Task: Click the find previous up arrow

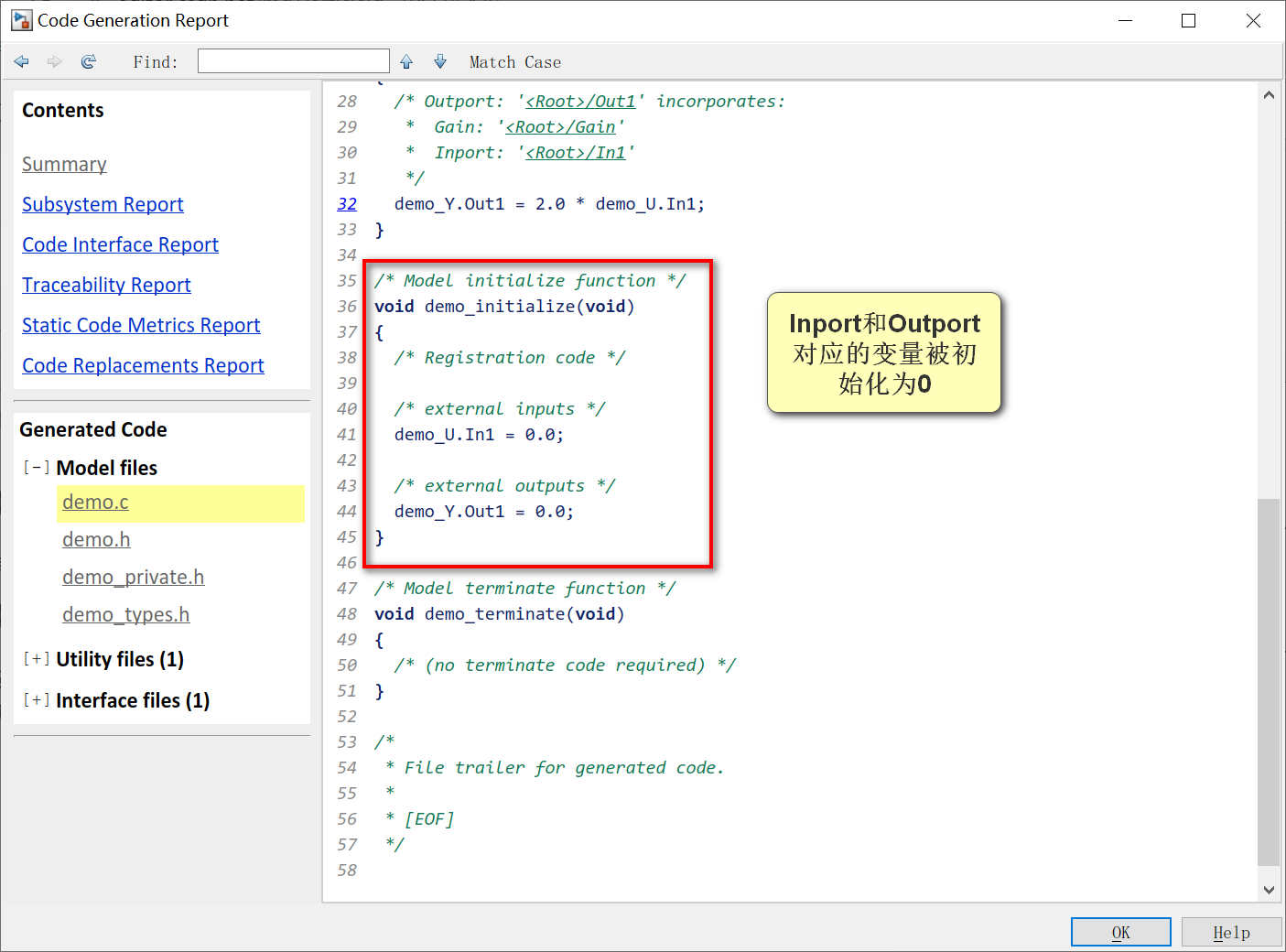Action: click(x=406, y=61)
